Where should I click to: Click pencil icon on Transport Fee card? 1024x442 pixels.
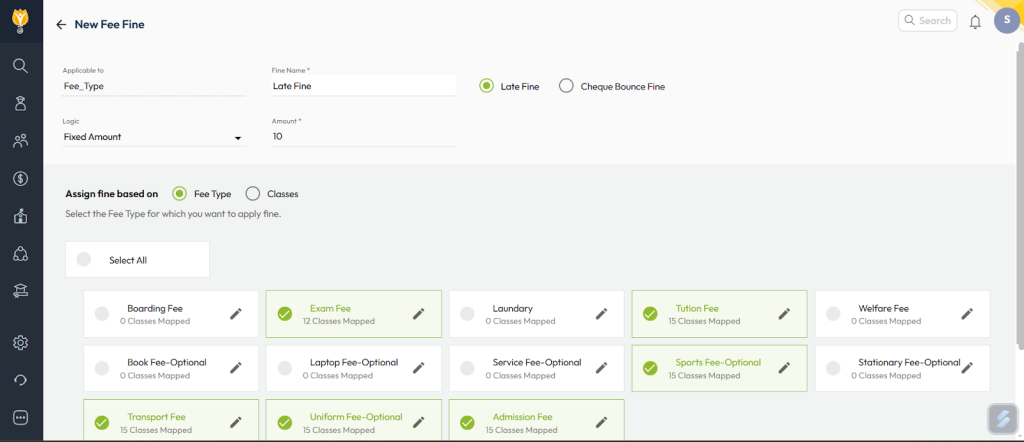coord(236,423)
